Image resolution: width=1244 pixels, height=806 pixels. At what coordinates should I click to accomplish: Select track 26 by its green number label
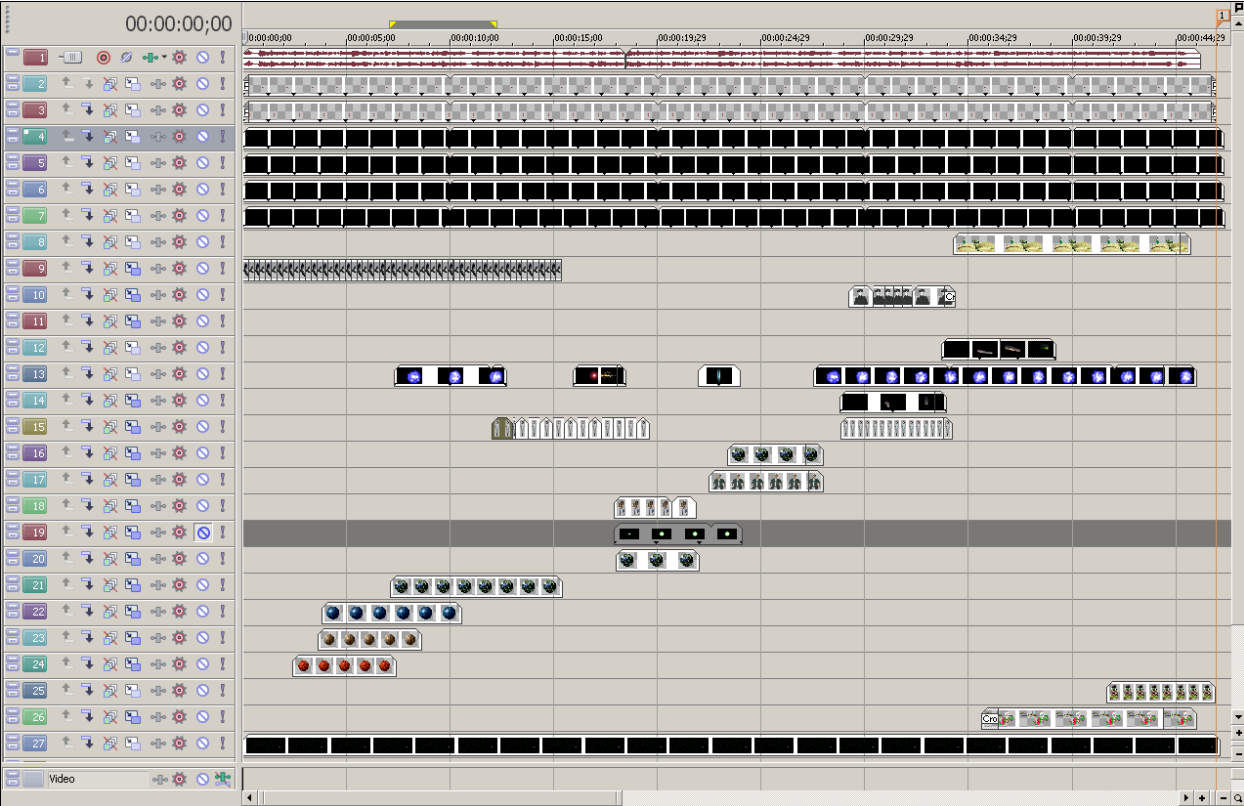35,716
